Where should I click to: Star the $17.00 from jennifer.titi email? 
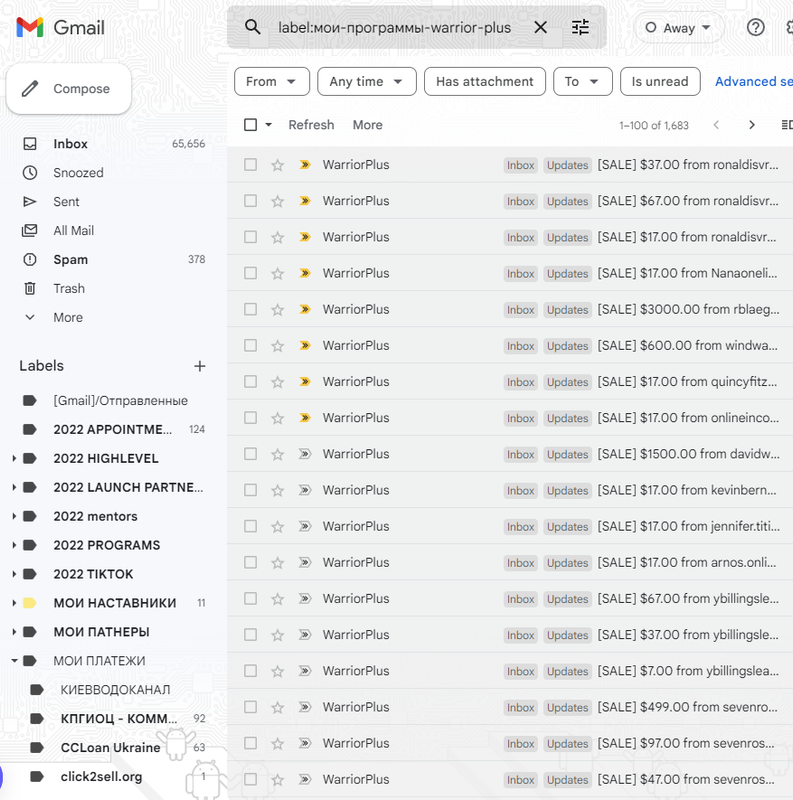[277, 527]
